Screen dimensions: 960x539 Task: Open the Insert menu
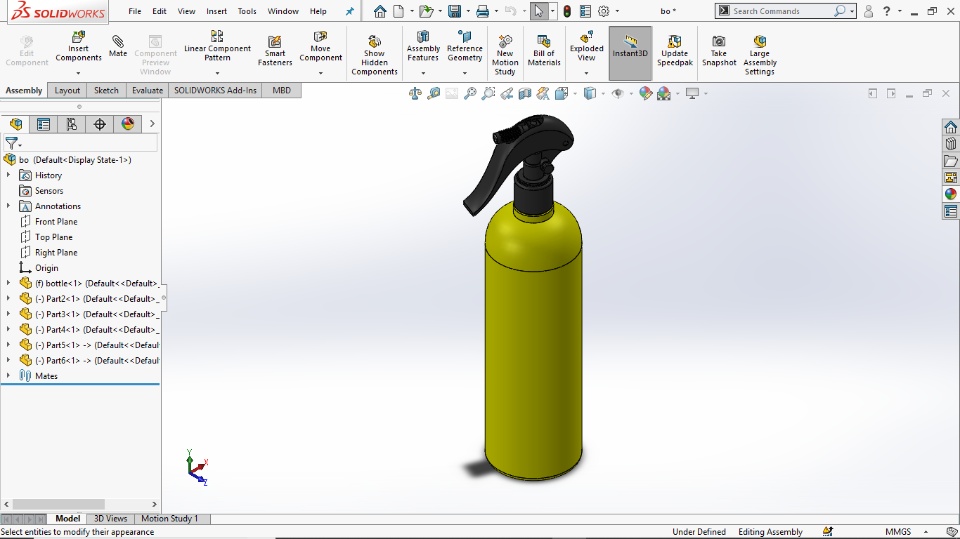point(216,11)
